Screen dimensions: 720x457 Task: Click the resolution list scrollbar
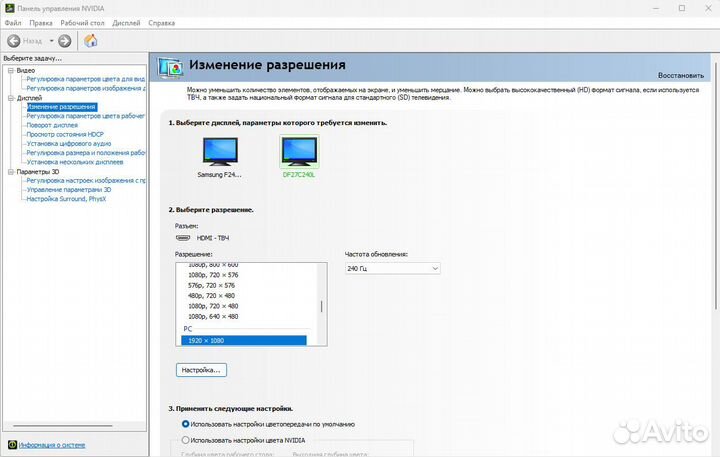click(321, 305)
